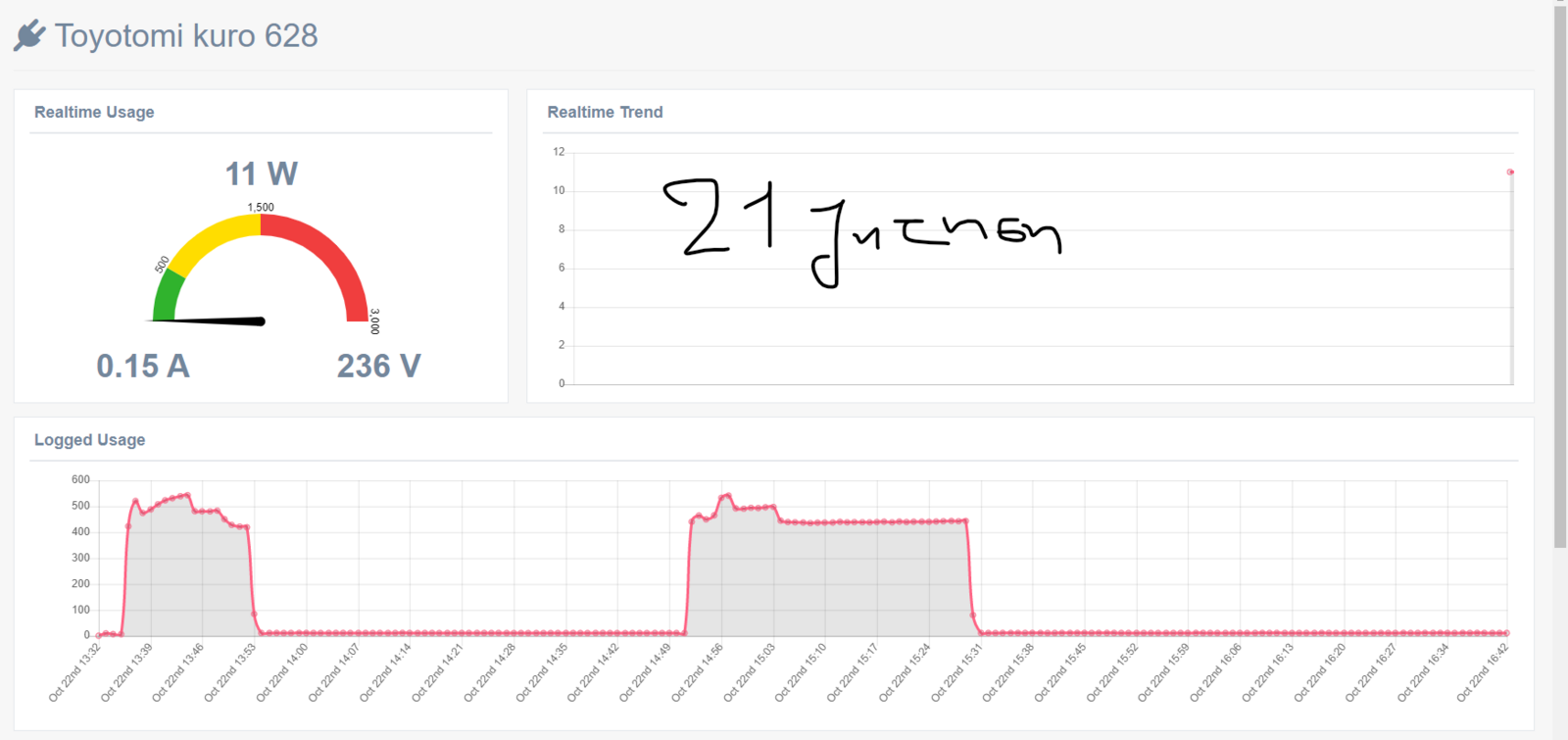Click the 4 label on Realtime Trend axis
1568x740 pixels.
point(562,306)
